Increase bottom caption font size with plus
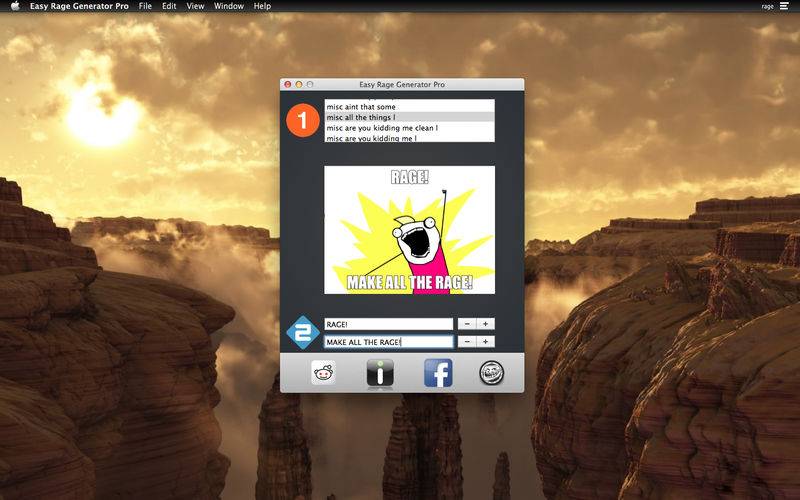800x500 pixels. (486, 341)
